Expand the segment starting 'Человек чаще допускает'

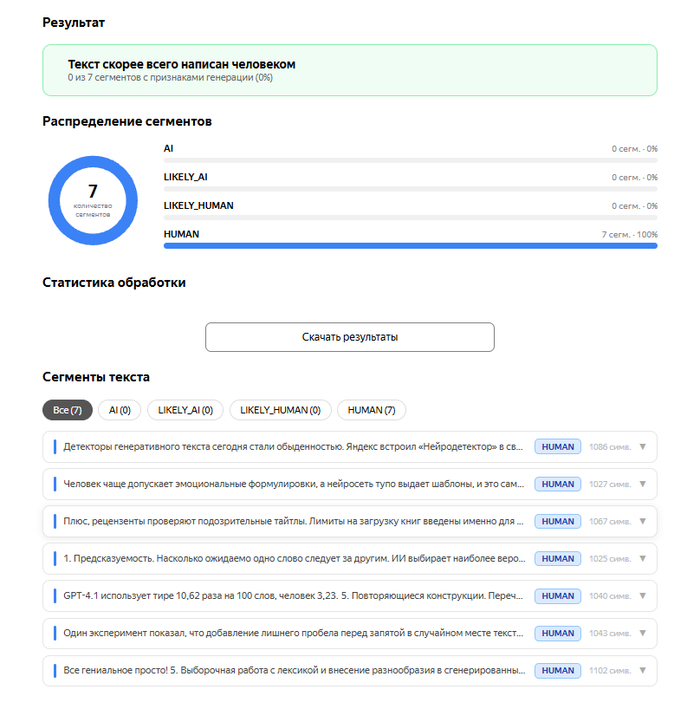(x=643, y=484)
